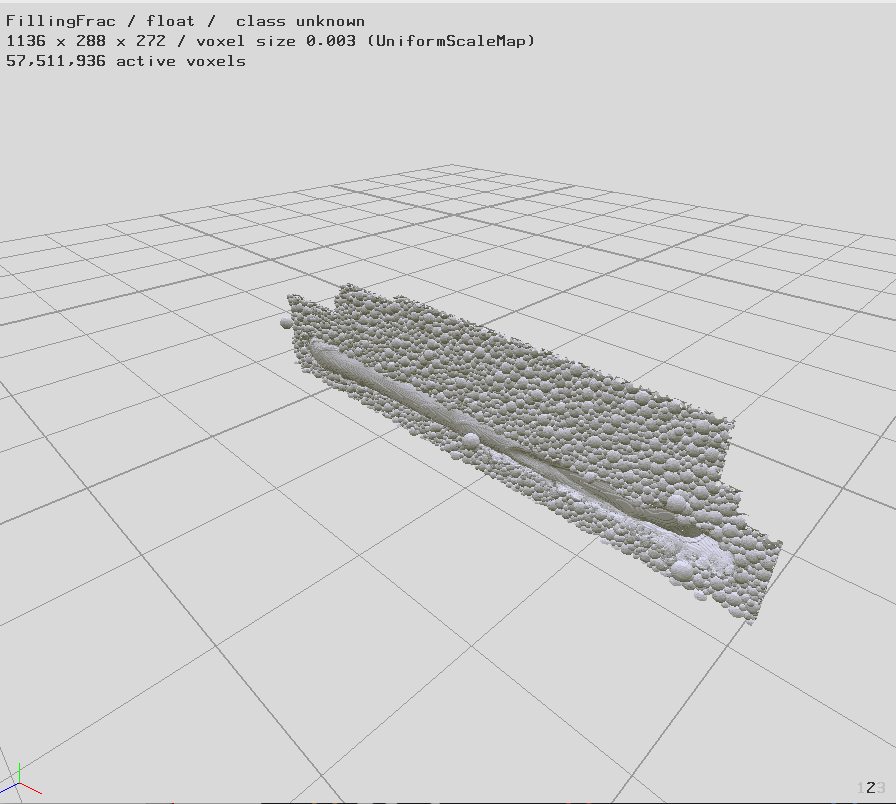
Task: Click the "class unknown" text
Action: 300,20
